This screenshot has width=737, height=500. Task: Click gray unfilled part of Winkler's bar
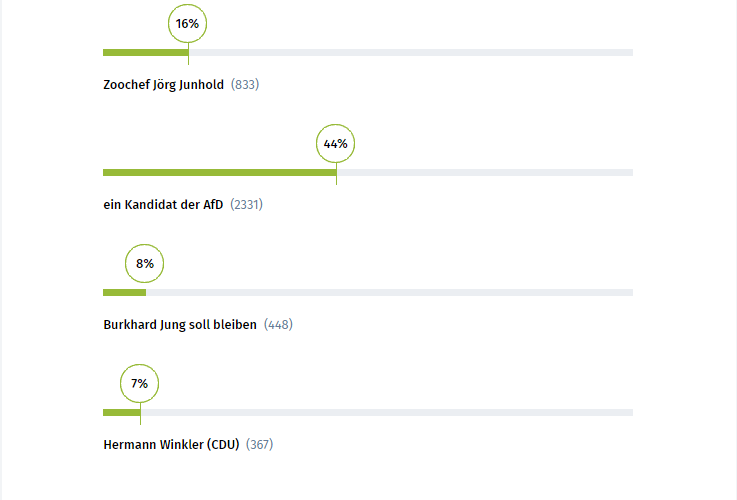[387, 412]
